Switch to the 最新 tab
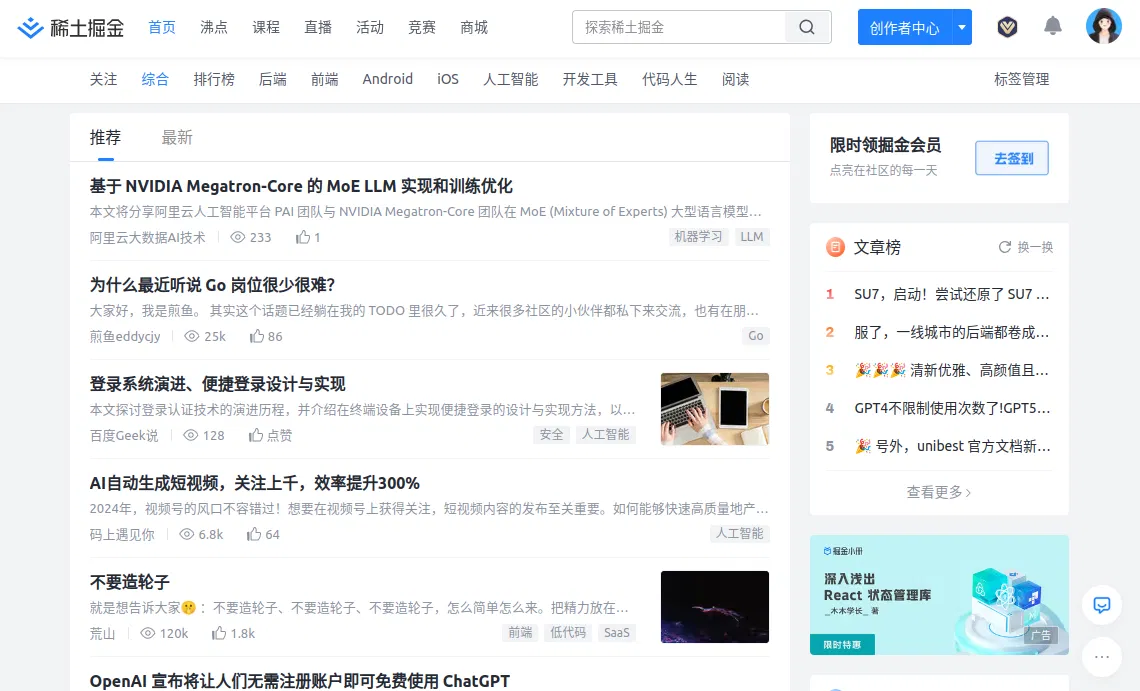 (x=177, y=138)
